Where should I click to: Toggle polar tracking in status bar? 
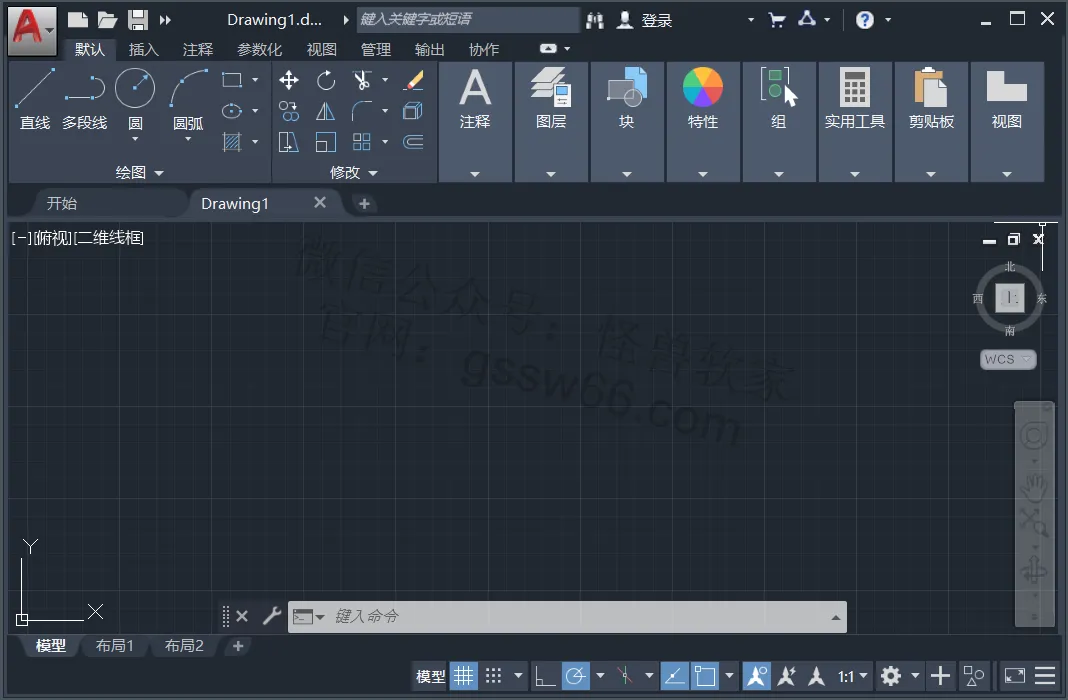576,676
